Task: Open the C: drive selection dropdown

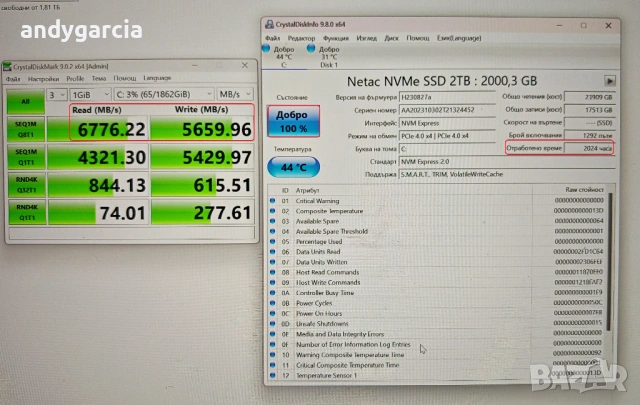Action: click(164, 94)
